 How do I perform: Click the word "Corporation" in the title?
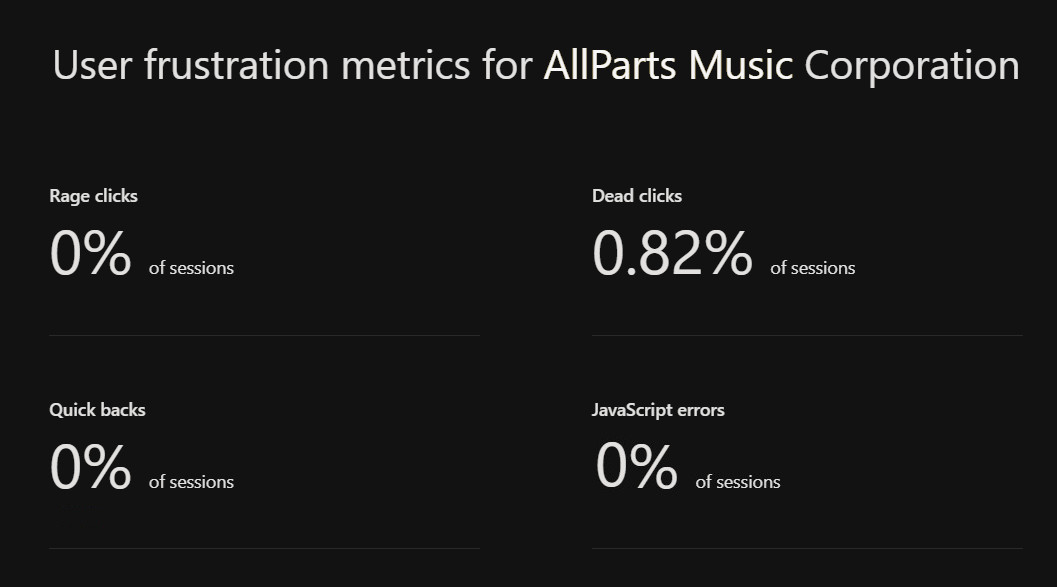911,66
